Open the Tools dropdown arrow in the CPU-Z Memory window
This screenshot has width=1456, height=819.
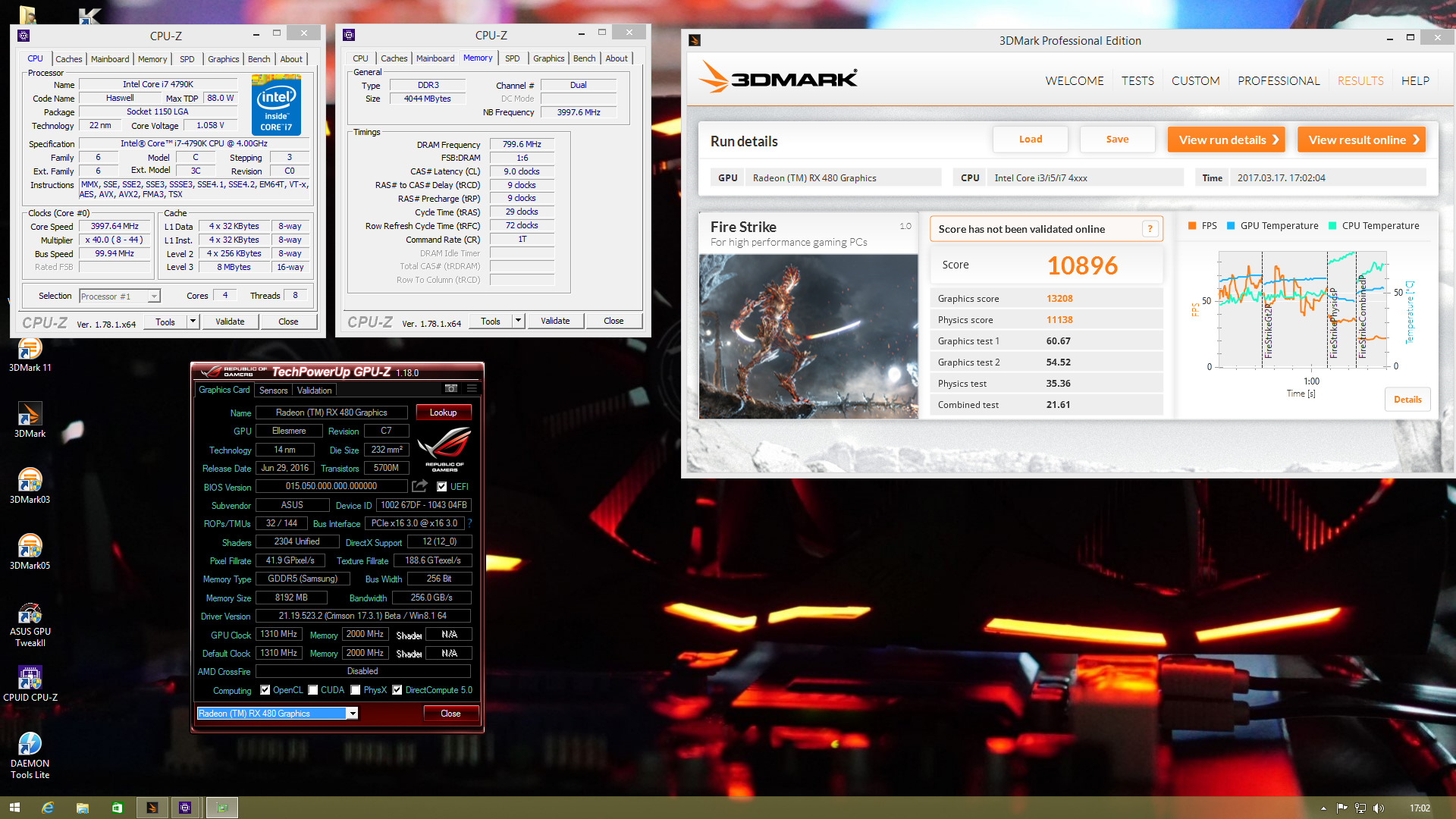518,322
